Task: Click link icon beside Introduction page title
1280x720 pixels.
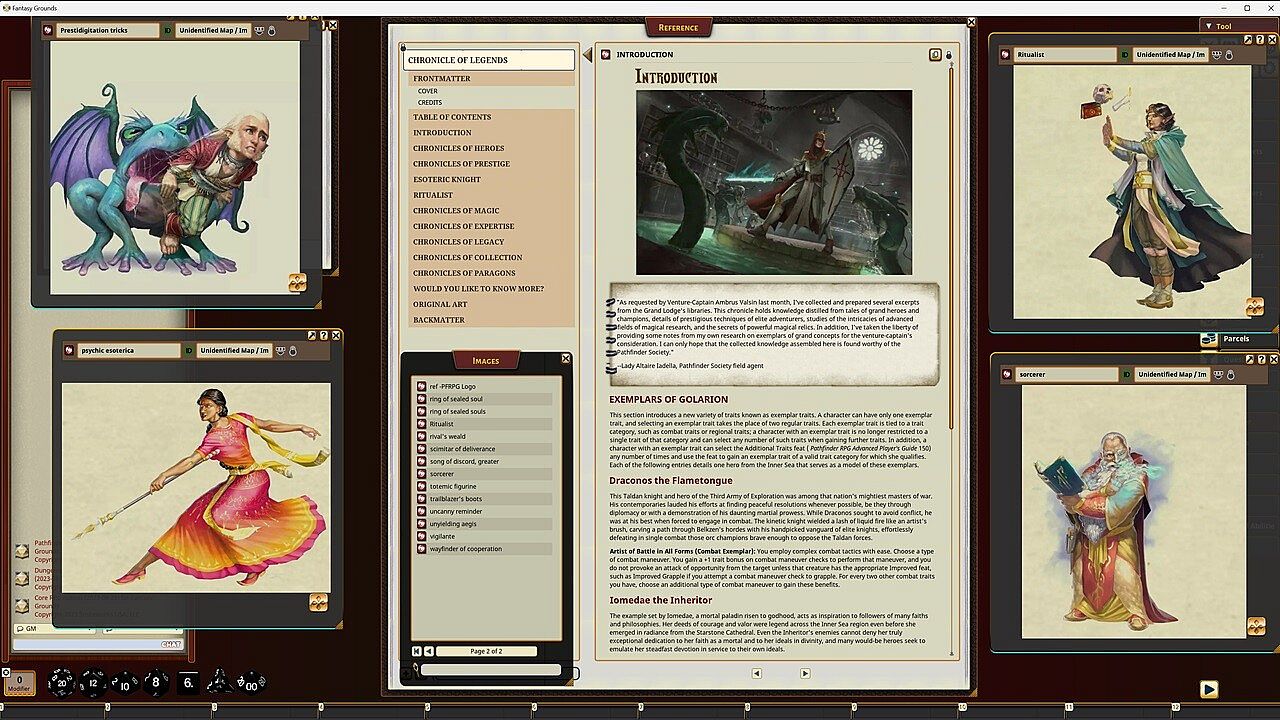Action: (606, 54)
